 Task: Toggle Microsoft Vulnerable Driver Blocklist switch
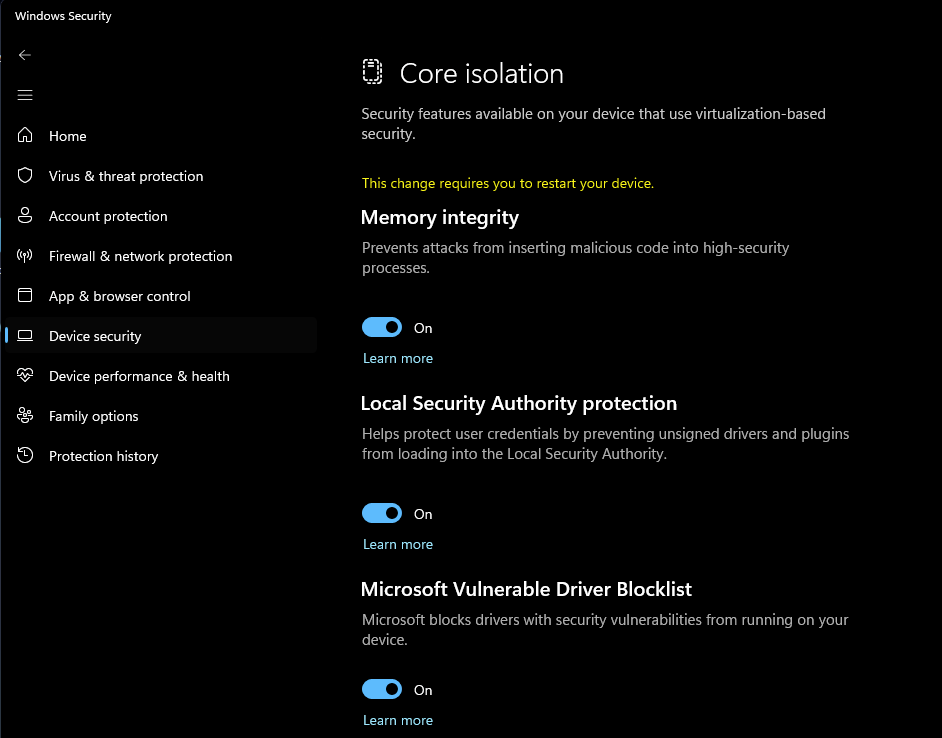pyautogui.click(x=382, y=690)
